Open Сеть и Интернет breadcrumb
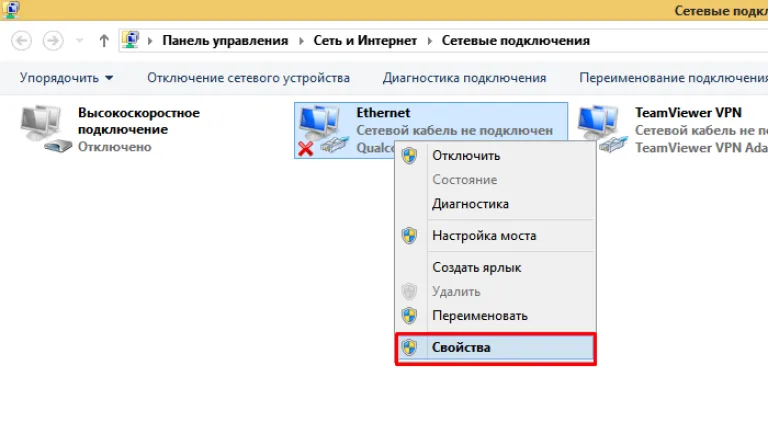Image resolution: width=768 pixels, height=422 pixels. pyautogui.click(x=365, y=41)
